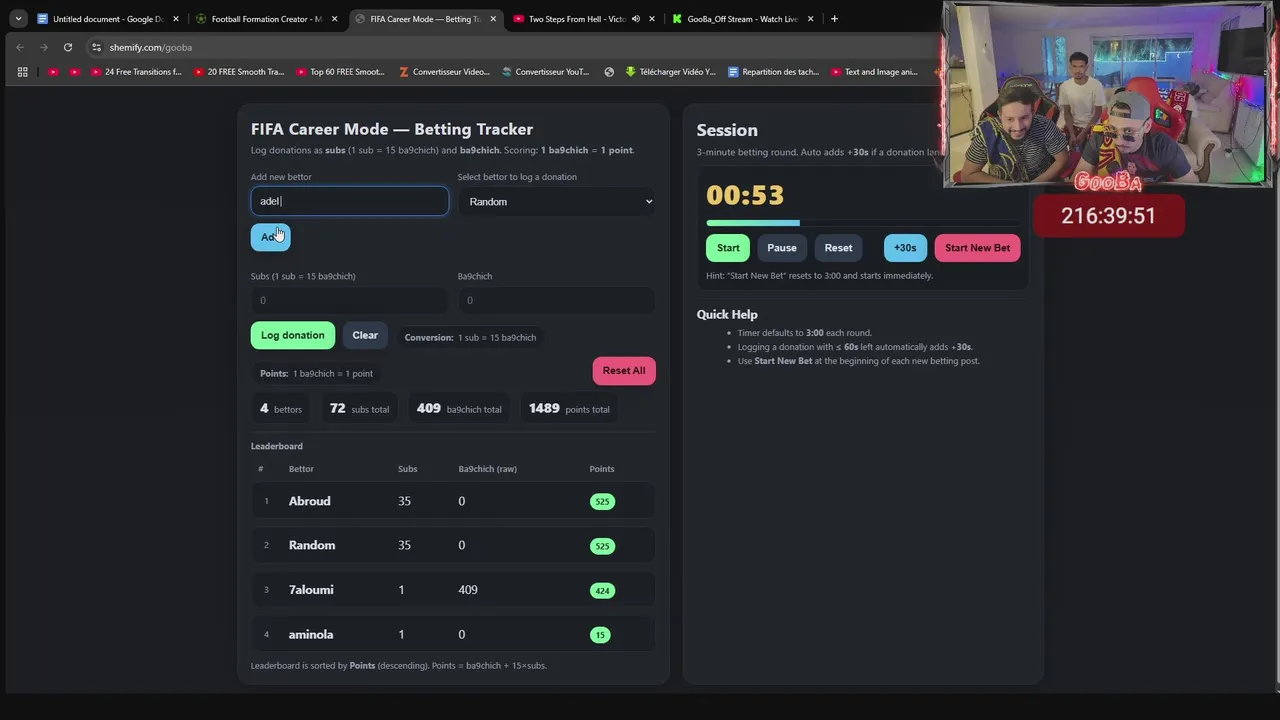This screenshot has height=720, width=1280.
Task: Click aminola's 15 points badge
Action: tap(600, 634)
